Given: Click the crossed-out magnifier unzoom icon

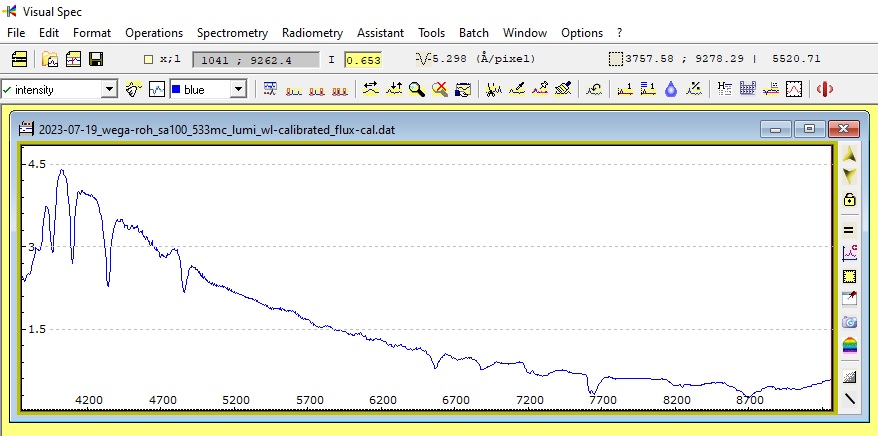Looking at the screenshot, I should (x=440, y=89).
